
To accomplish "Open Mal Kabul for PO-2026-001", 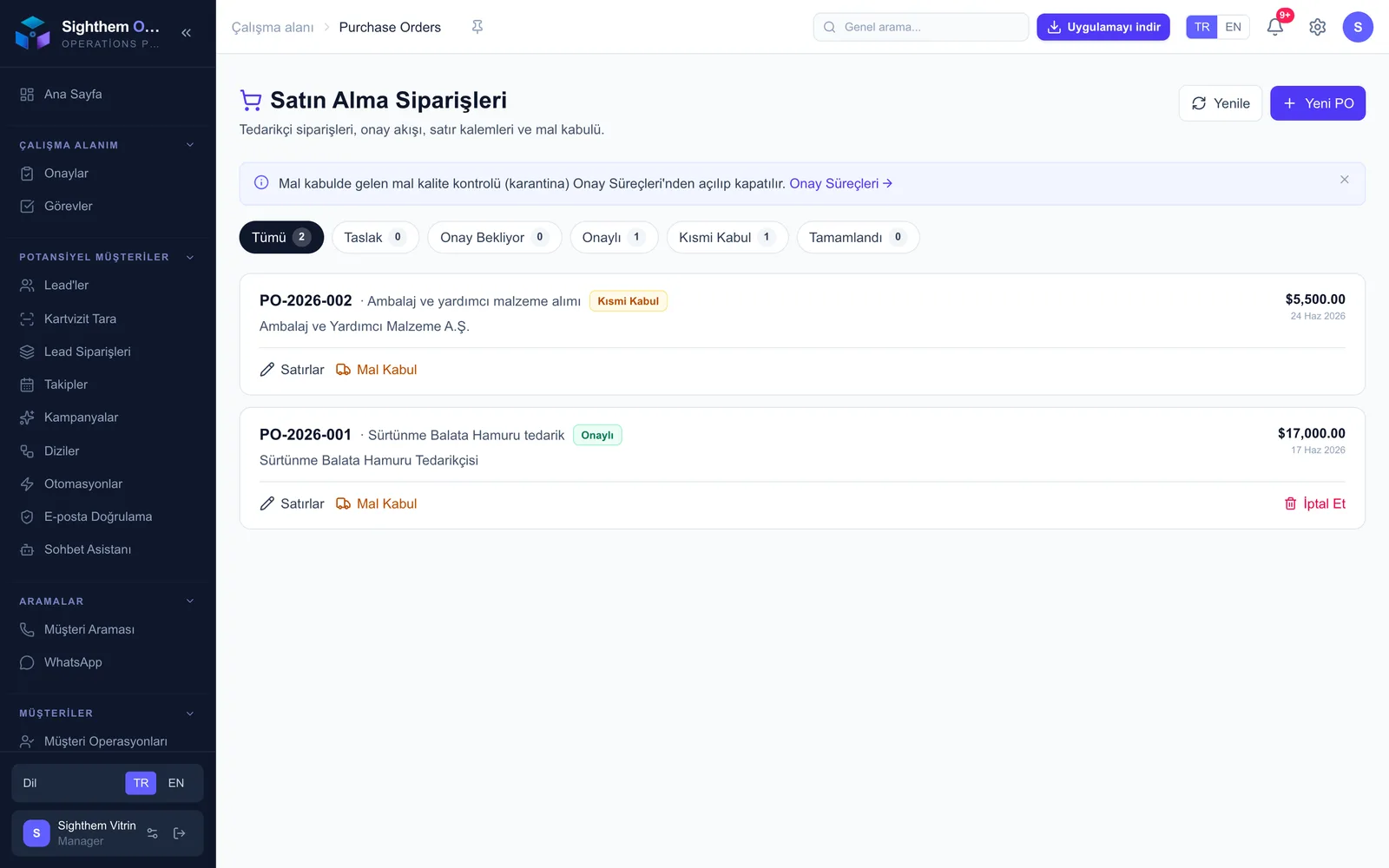I will (x=377, y=503).
